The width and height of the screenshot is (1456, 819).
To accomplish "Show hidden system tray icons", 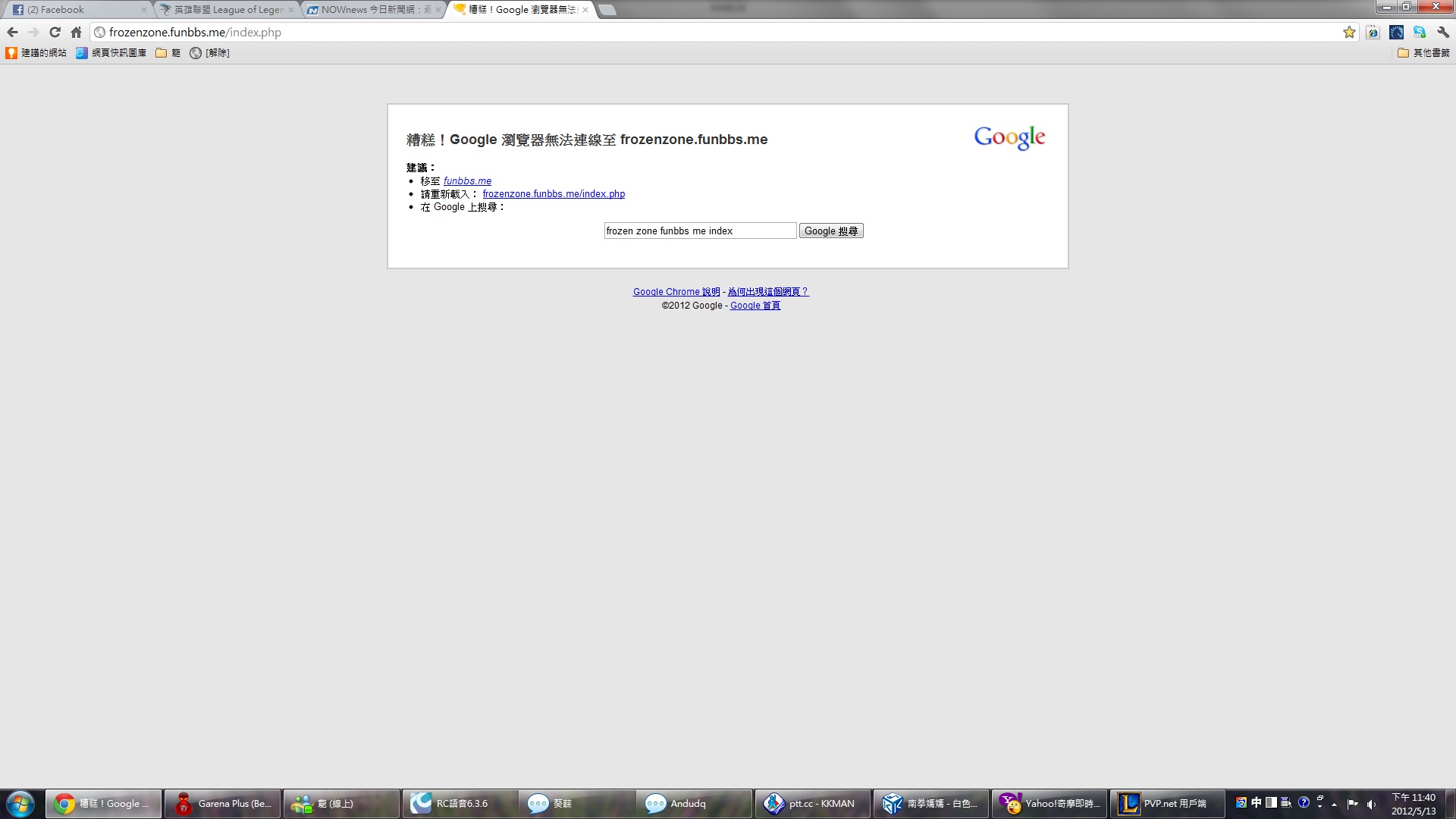I will (1335, 804).
